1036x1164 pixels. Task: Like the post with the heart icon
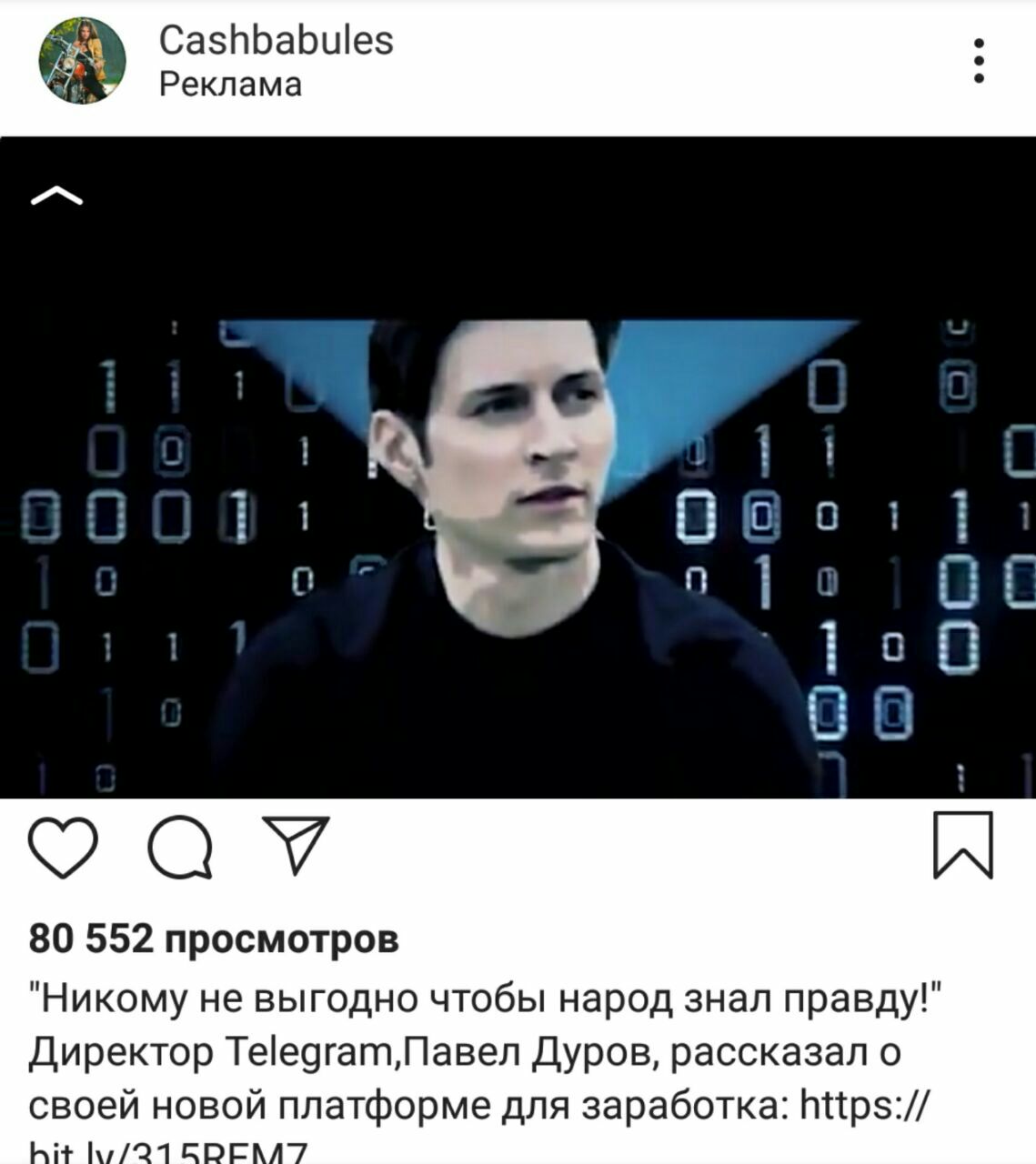(x=63, y=848)
